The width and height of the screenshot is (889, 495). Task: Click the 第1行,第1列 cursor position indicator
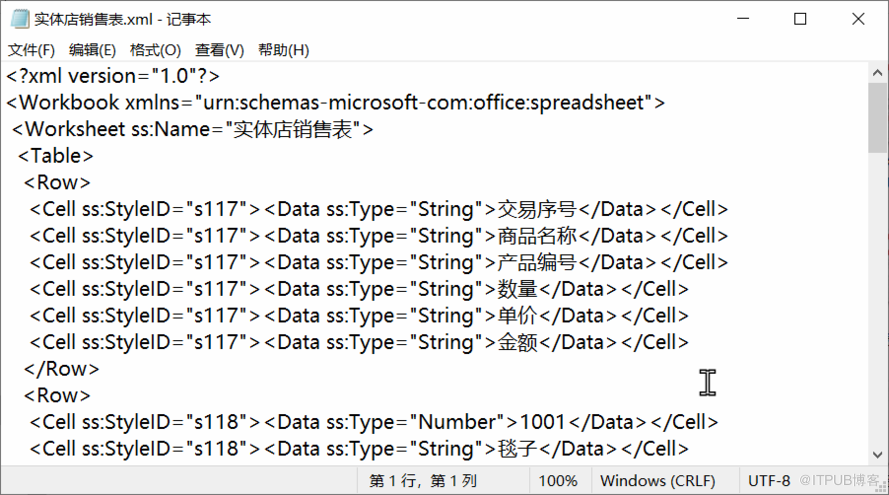point(423,481)
